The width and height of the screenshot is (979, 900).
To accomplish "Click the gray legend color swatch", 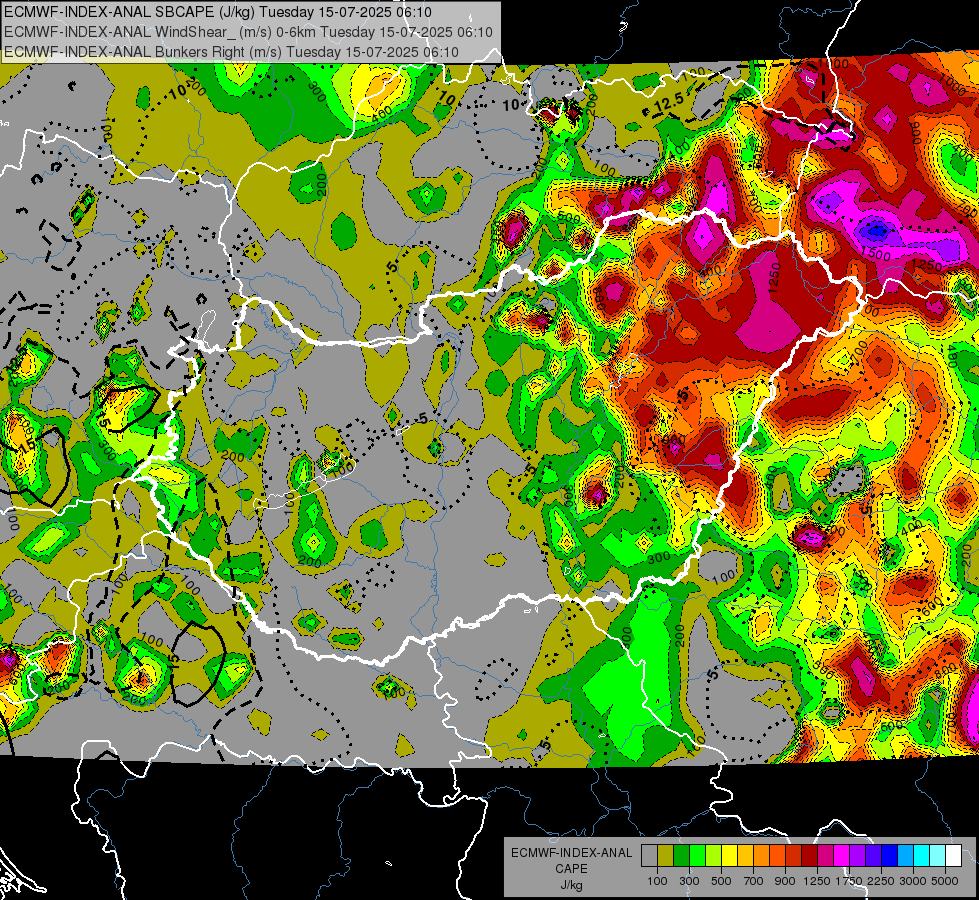I will tap(649, 856).
